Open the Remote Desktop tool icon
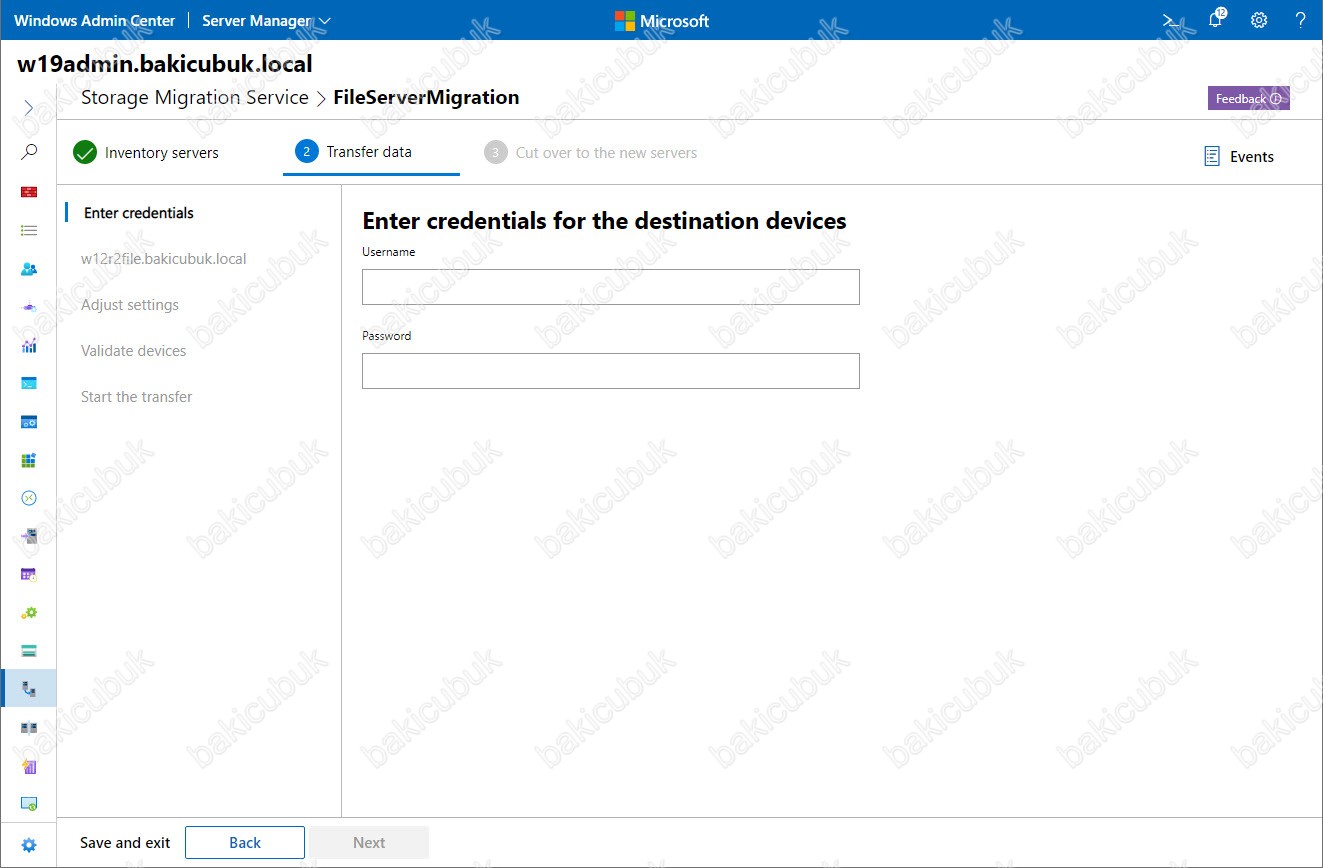1323x868 pixels. click(x=29, y=498)
